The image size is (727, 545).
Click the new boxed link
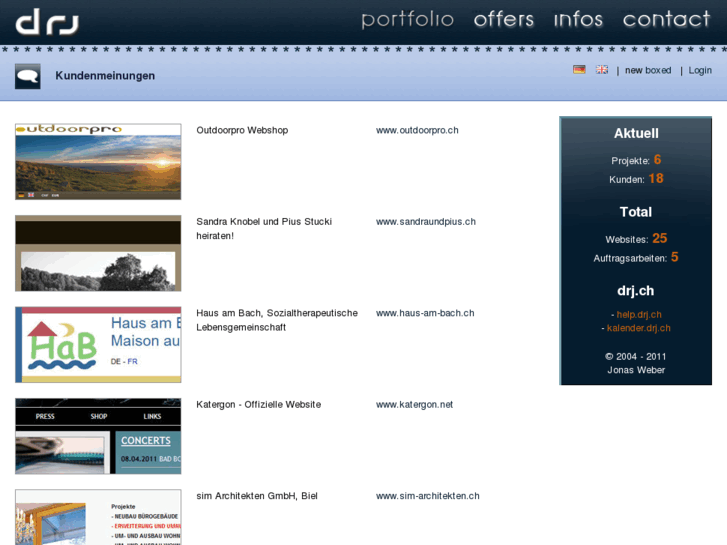(x=648, y=71)
